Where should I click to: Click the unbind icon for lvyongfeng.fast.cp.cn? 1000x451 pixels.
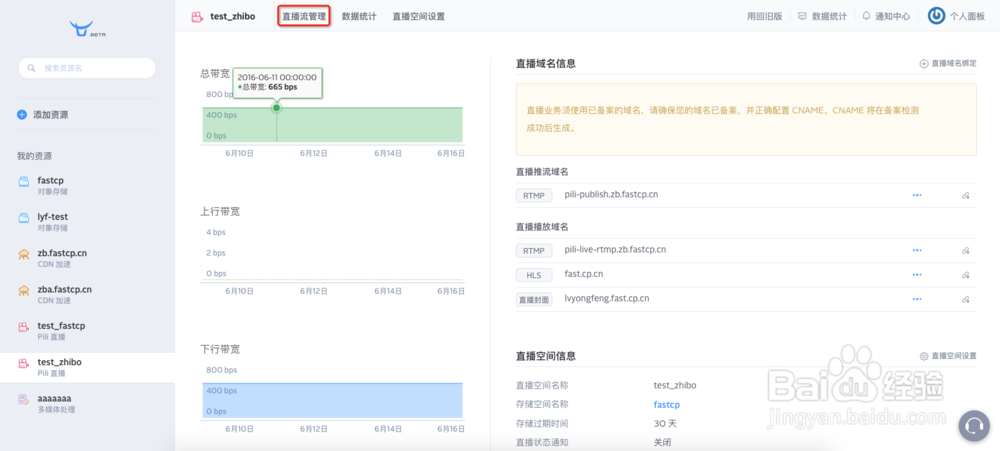[966, 299]
